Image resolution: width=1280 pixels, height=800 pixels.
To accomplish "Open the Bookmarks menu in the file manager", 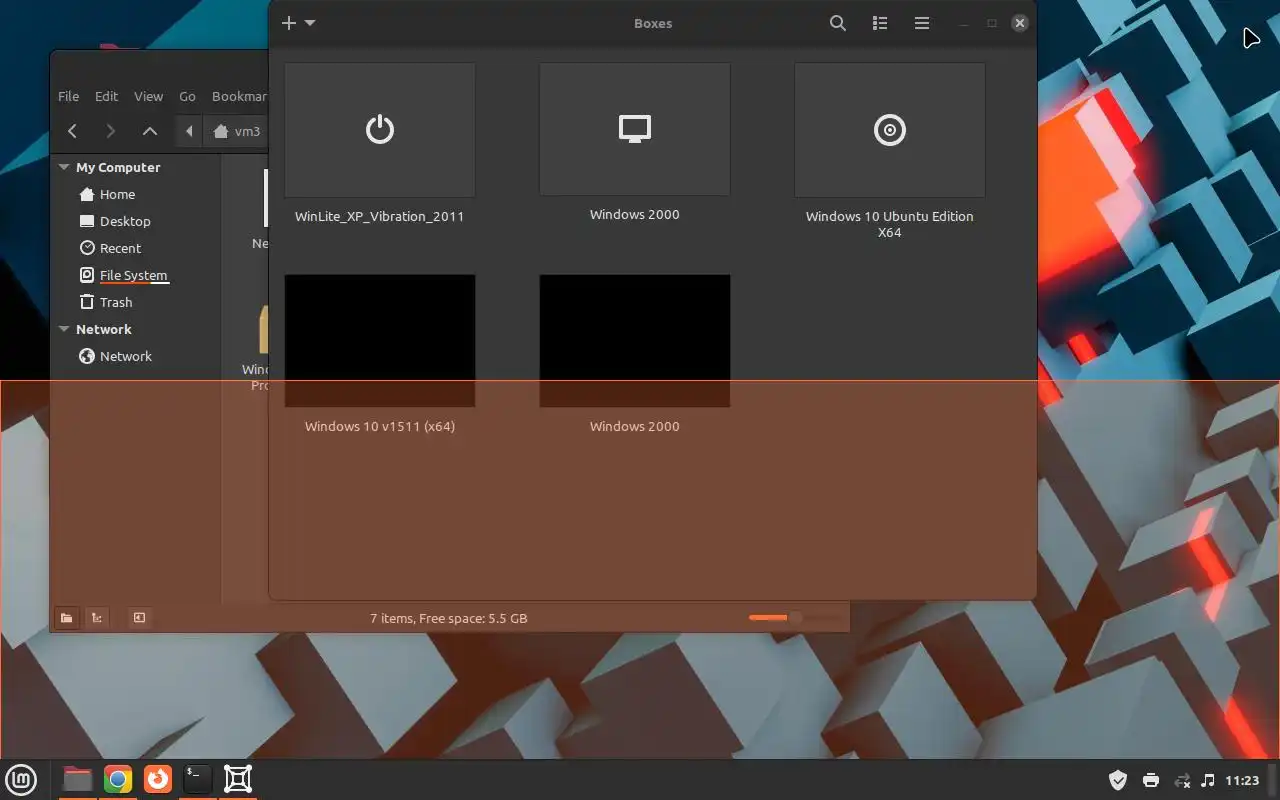I will click(x=239, y=96).
